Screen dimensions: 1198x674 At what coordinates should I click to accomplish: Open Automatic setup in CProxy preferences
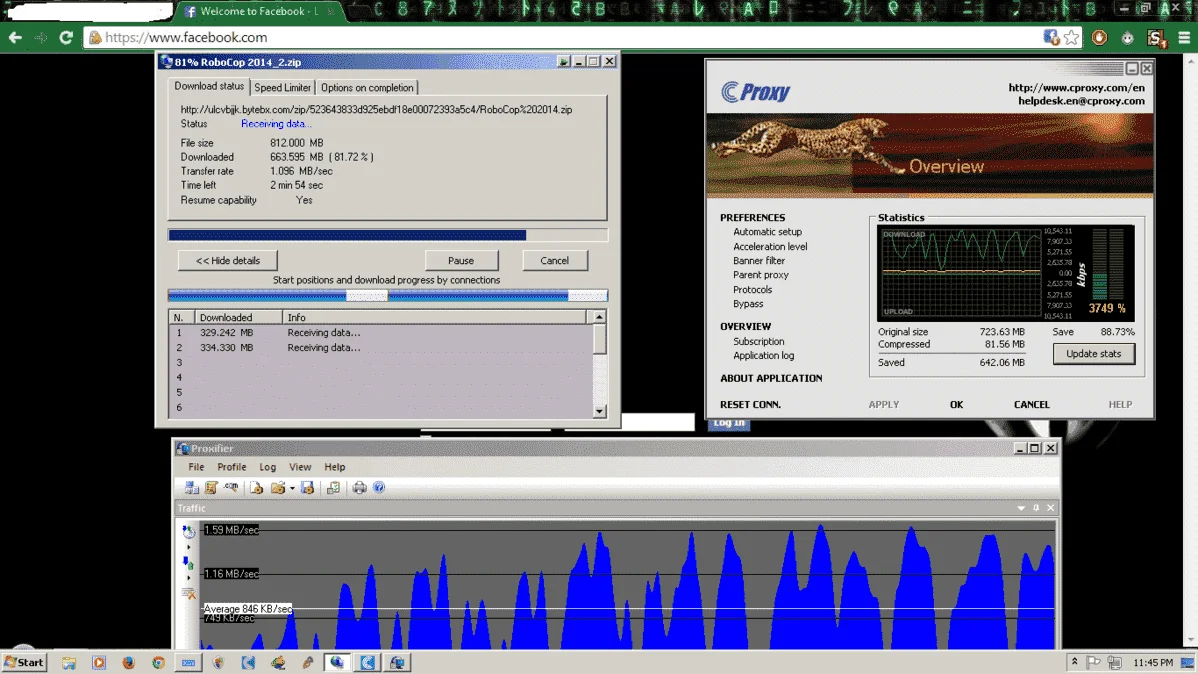767,232
